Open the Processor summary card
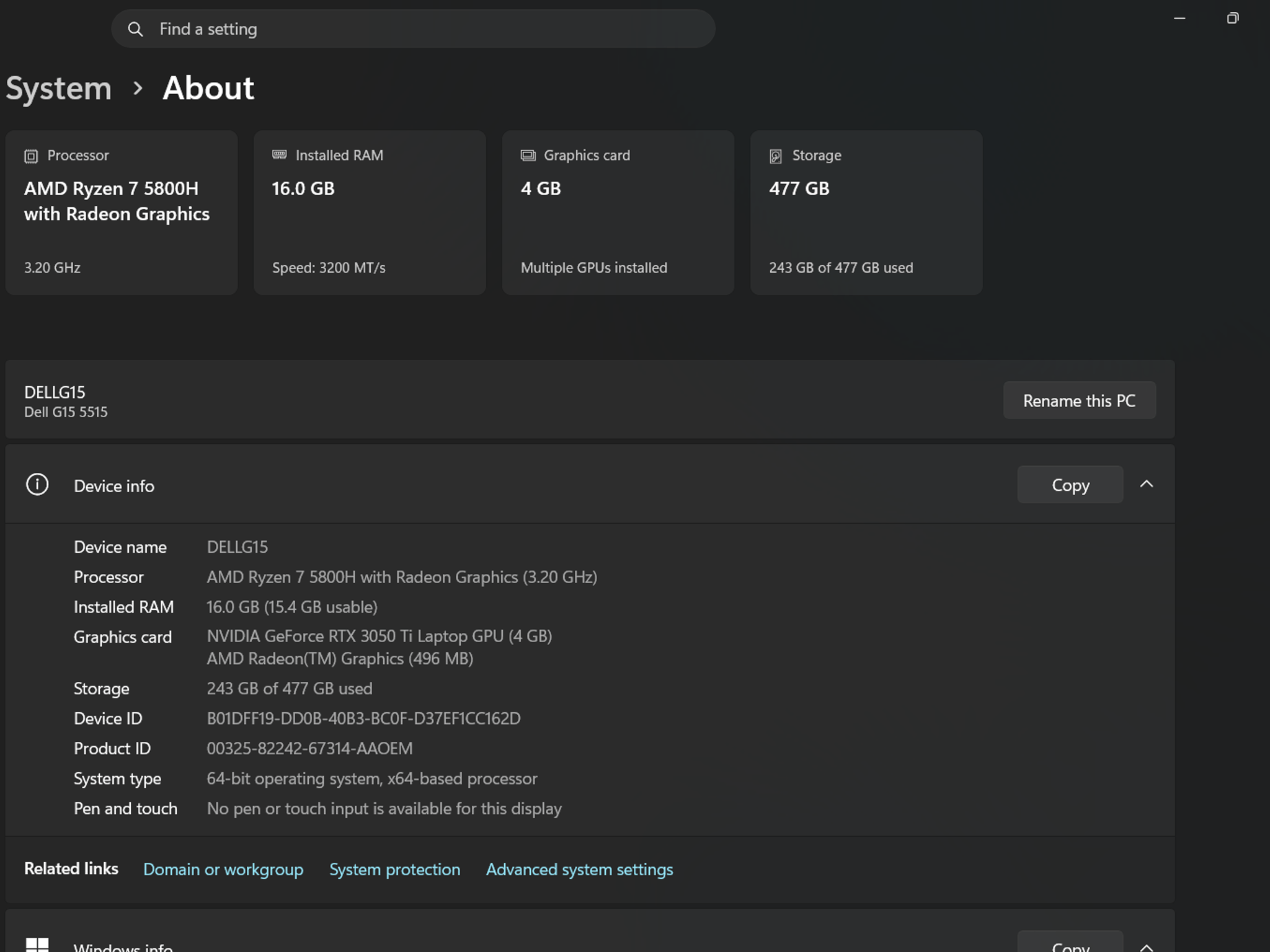 click(x=122, y=213)
